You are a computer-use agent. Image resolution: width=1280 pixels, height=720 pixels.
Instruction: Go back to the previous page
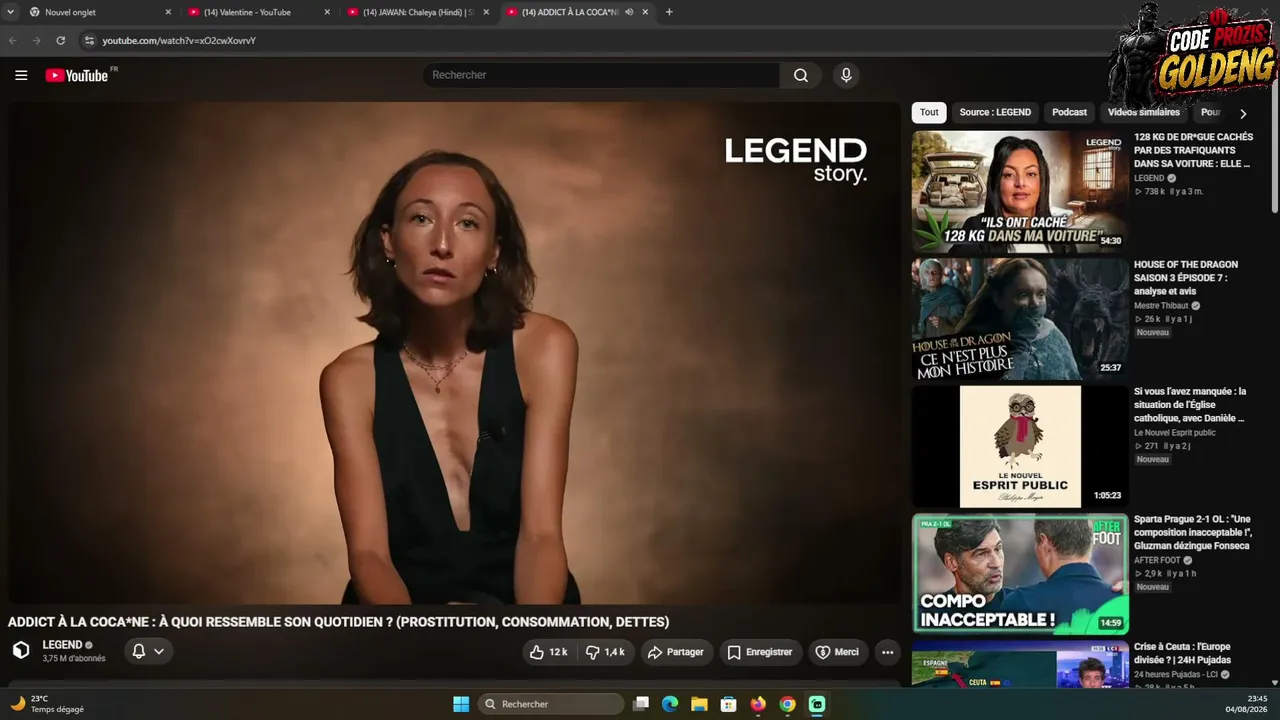tap(13, 41)
